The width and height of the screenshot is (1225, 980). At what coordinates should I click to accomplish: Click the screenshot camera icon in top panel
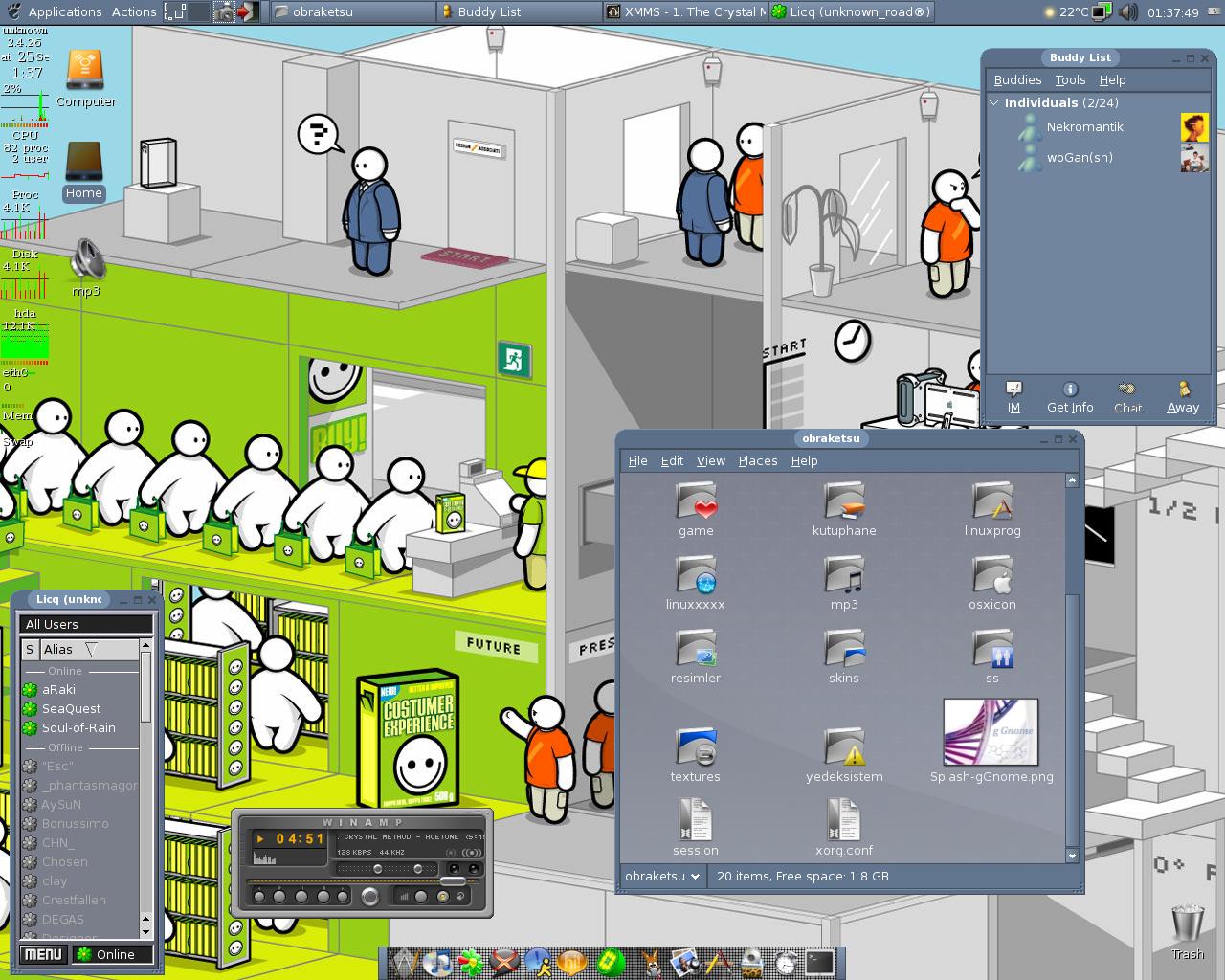coord(223,11)
